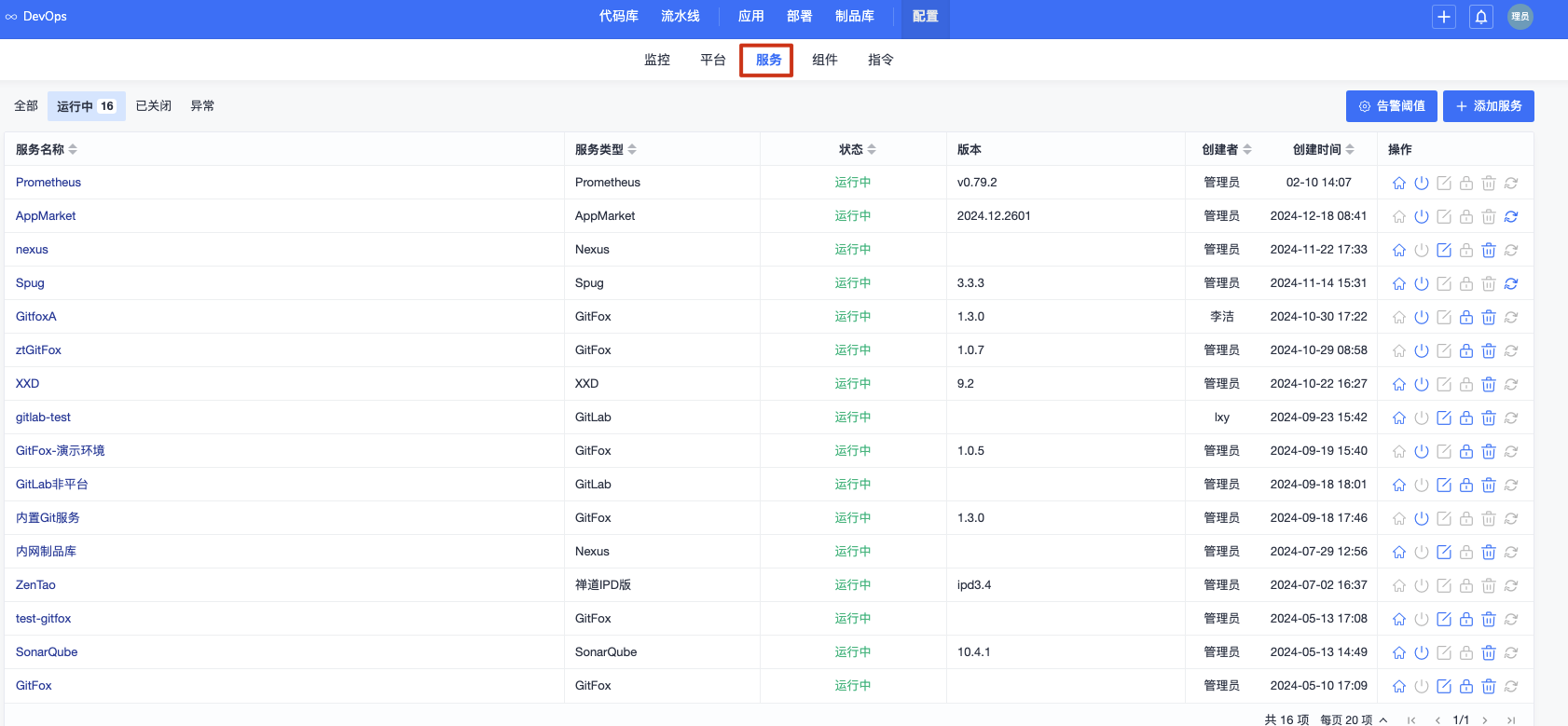Viewport: 1568px width, 726px height.
Task: Open the 流水线 menu in the top navigation
Action: pyautogui.click(x=681, y=17)
